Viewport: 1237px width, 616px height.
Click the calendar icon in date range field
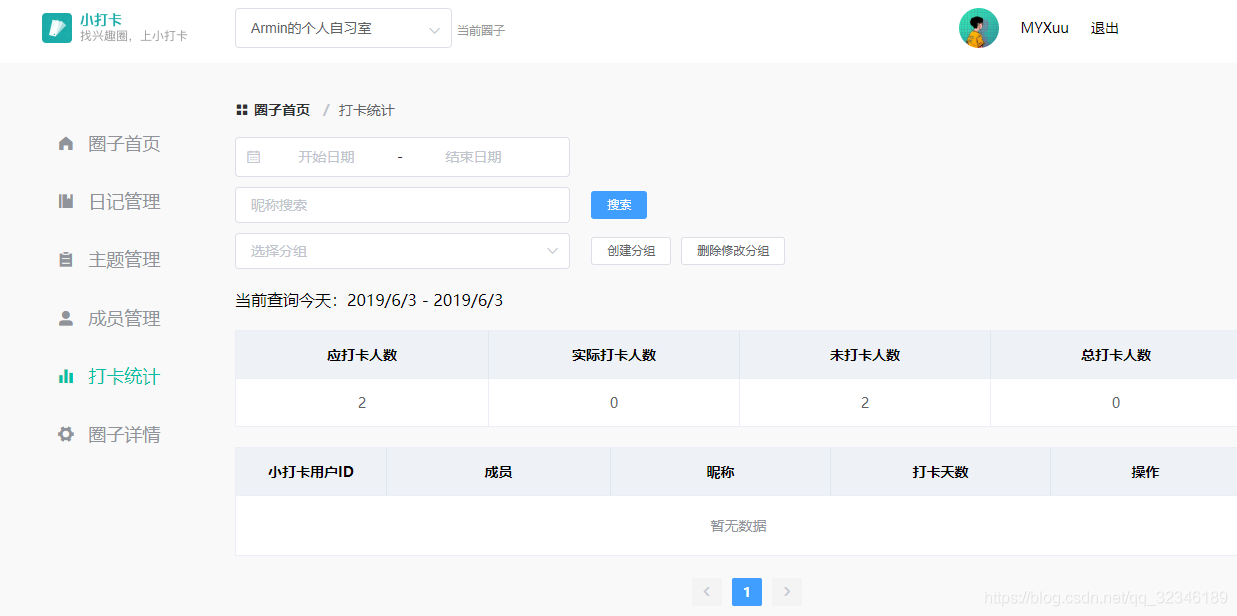[253, 157]
